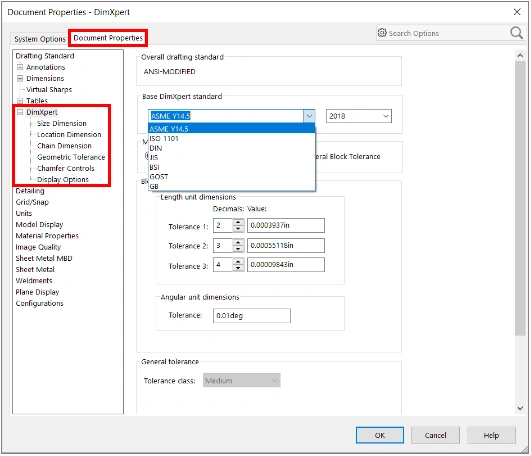The width and height of the screenshot is (531, 456).
Task: Select Material Properties in the tree
Action: point(47,236)
